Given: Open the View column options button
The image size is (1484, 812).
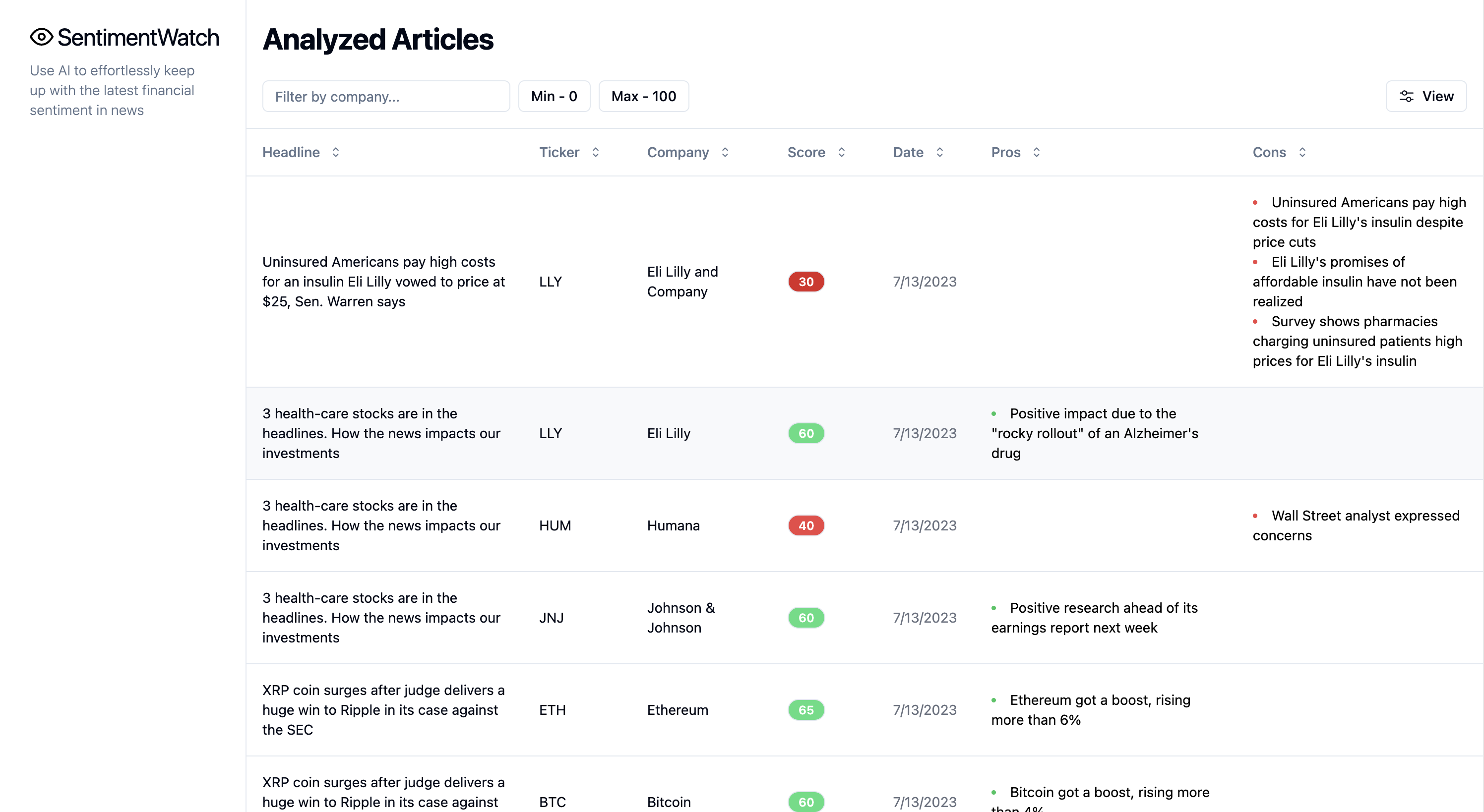Looking at the screenshot, I should coord(1426,96).
